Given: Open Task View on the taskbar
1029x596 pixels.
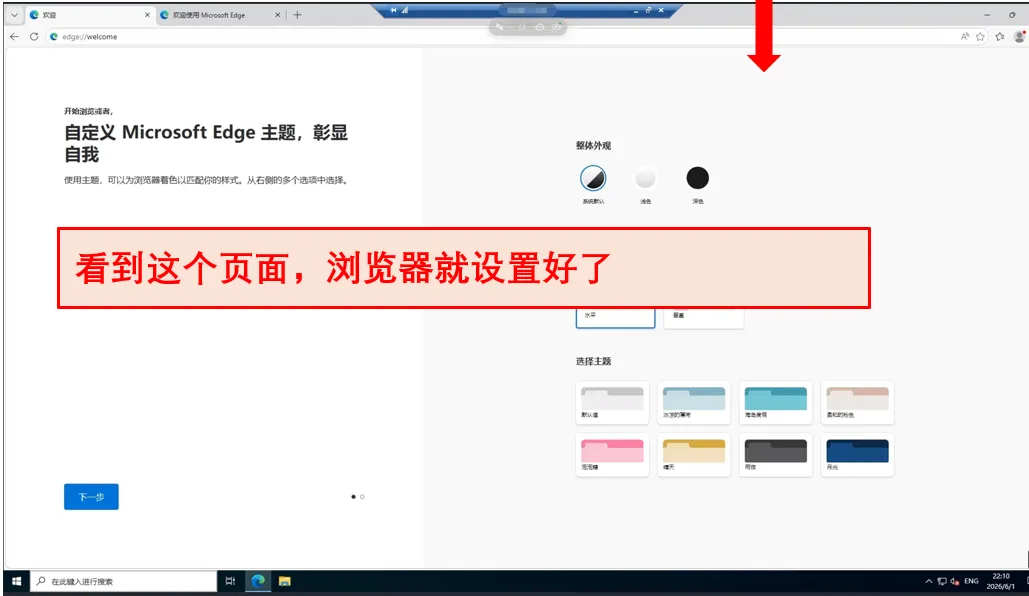Looking at the screenshot, I should pos(230,581).
